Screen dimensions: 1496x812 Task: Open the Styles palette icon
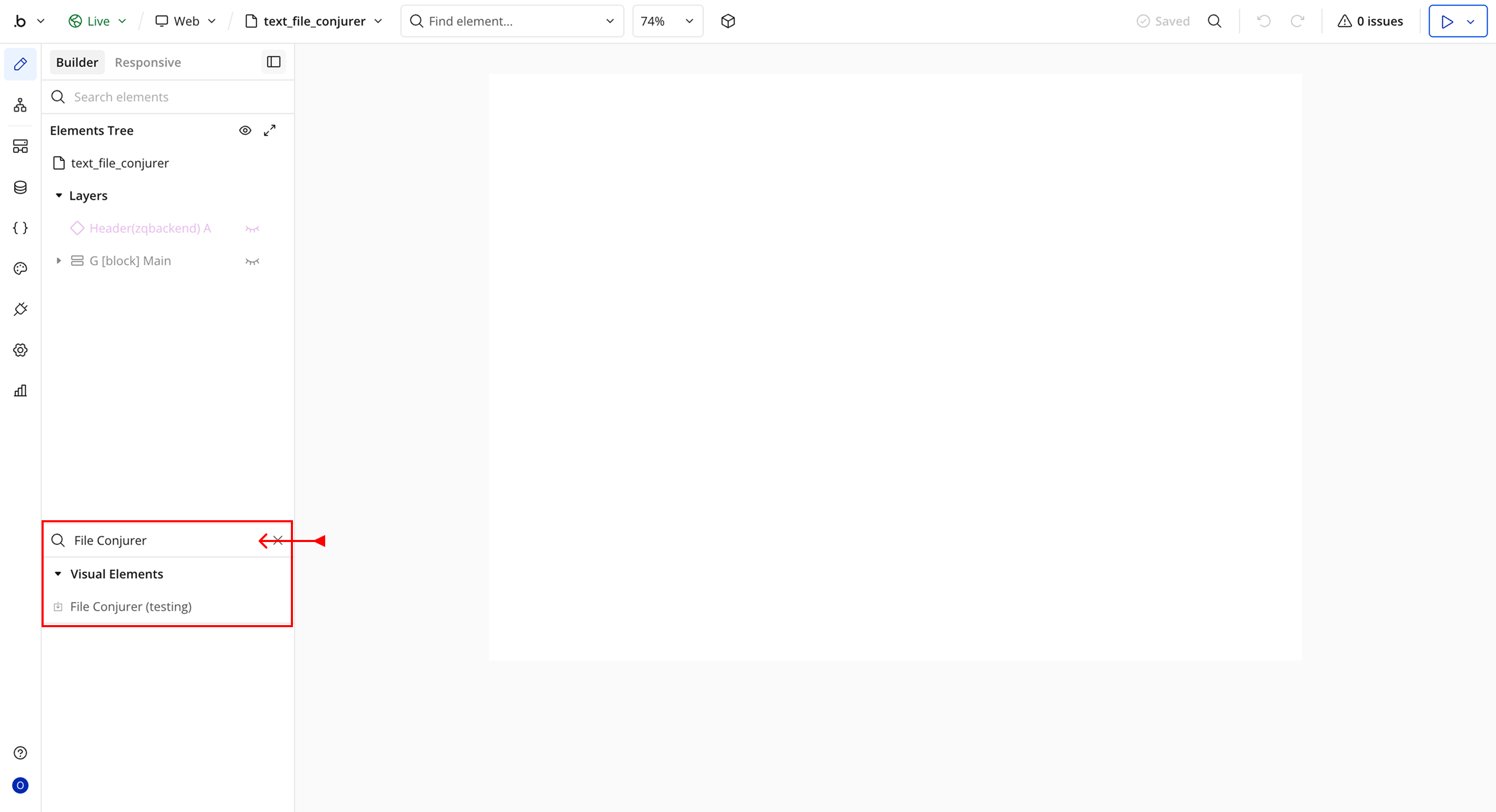pyautogui.click(x=20, y=268)
